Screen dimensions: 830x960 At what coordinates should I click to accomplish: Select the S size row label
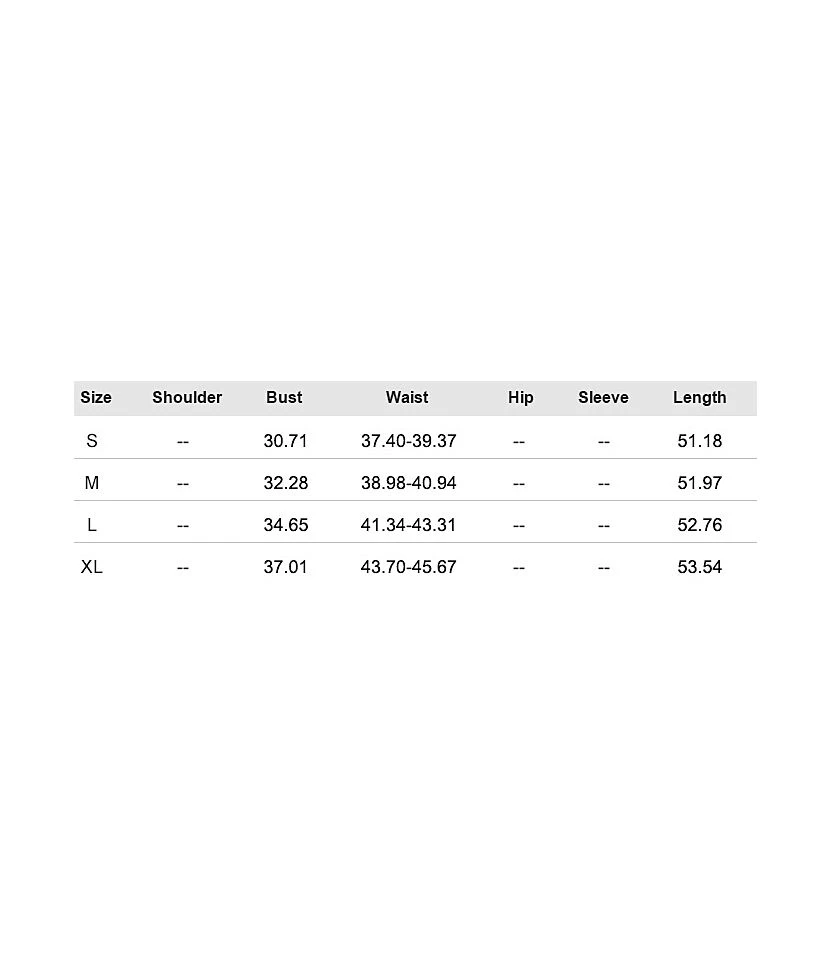coord(92,441)
